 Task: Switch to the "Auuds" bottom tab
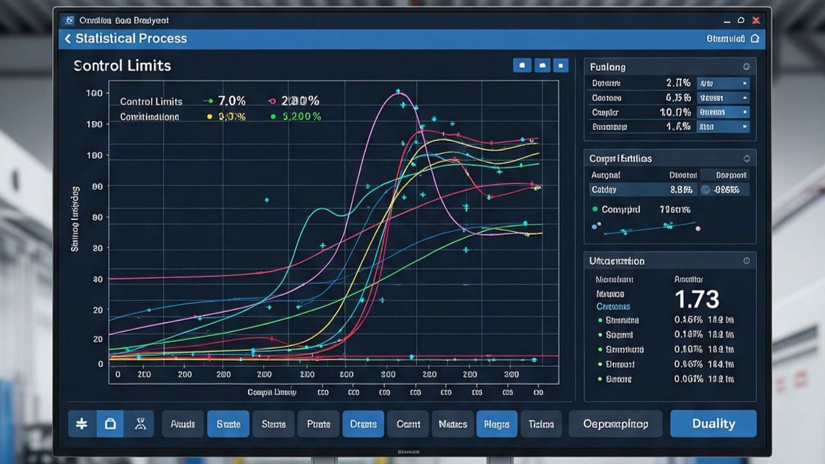click(x=183, y=423)
